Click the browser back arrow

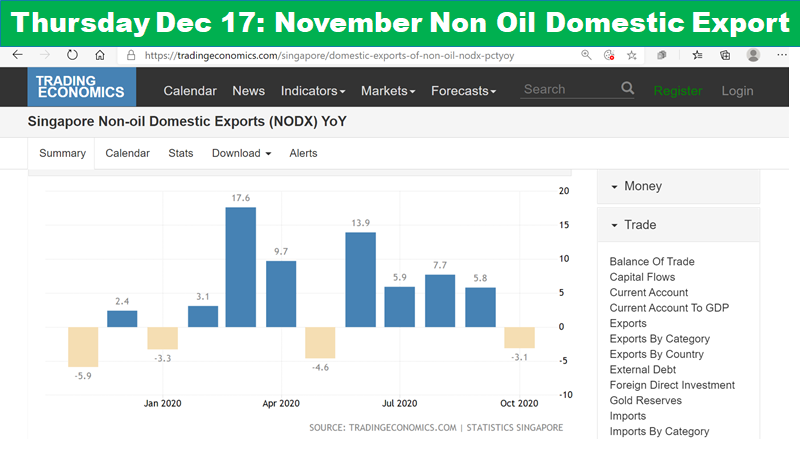pyautogui.click(x=18, y=55)
